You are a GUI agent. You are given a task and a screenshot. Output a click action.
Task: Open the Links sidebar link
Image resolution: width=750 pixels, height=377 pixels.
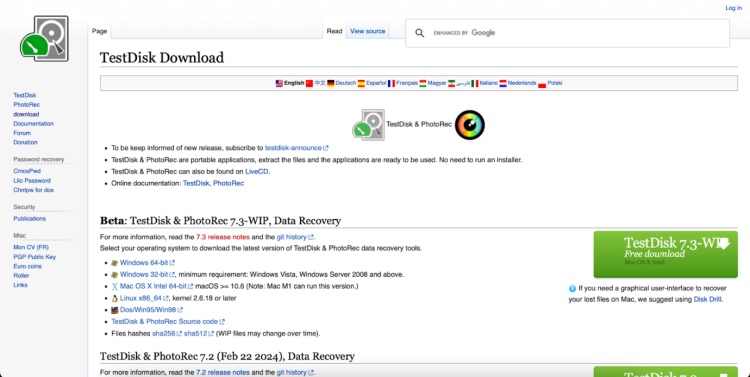coord(20,285)
